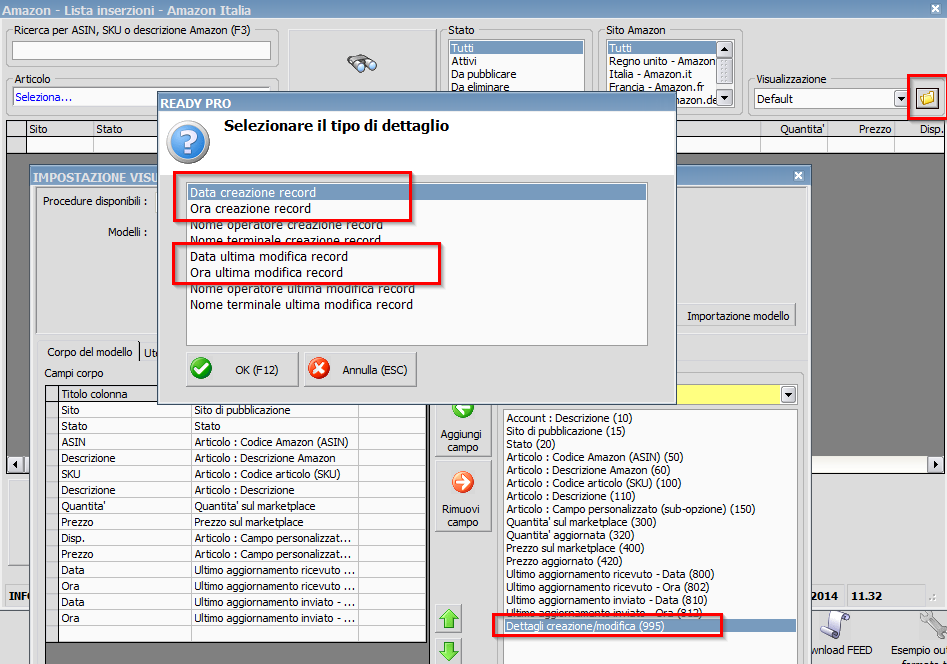Select 'Francia - Amazon.fr' site
Image resolution: width=947 pixels, height=664 pixels.
(662, 87)
